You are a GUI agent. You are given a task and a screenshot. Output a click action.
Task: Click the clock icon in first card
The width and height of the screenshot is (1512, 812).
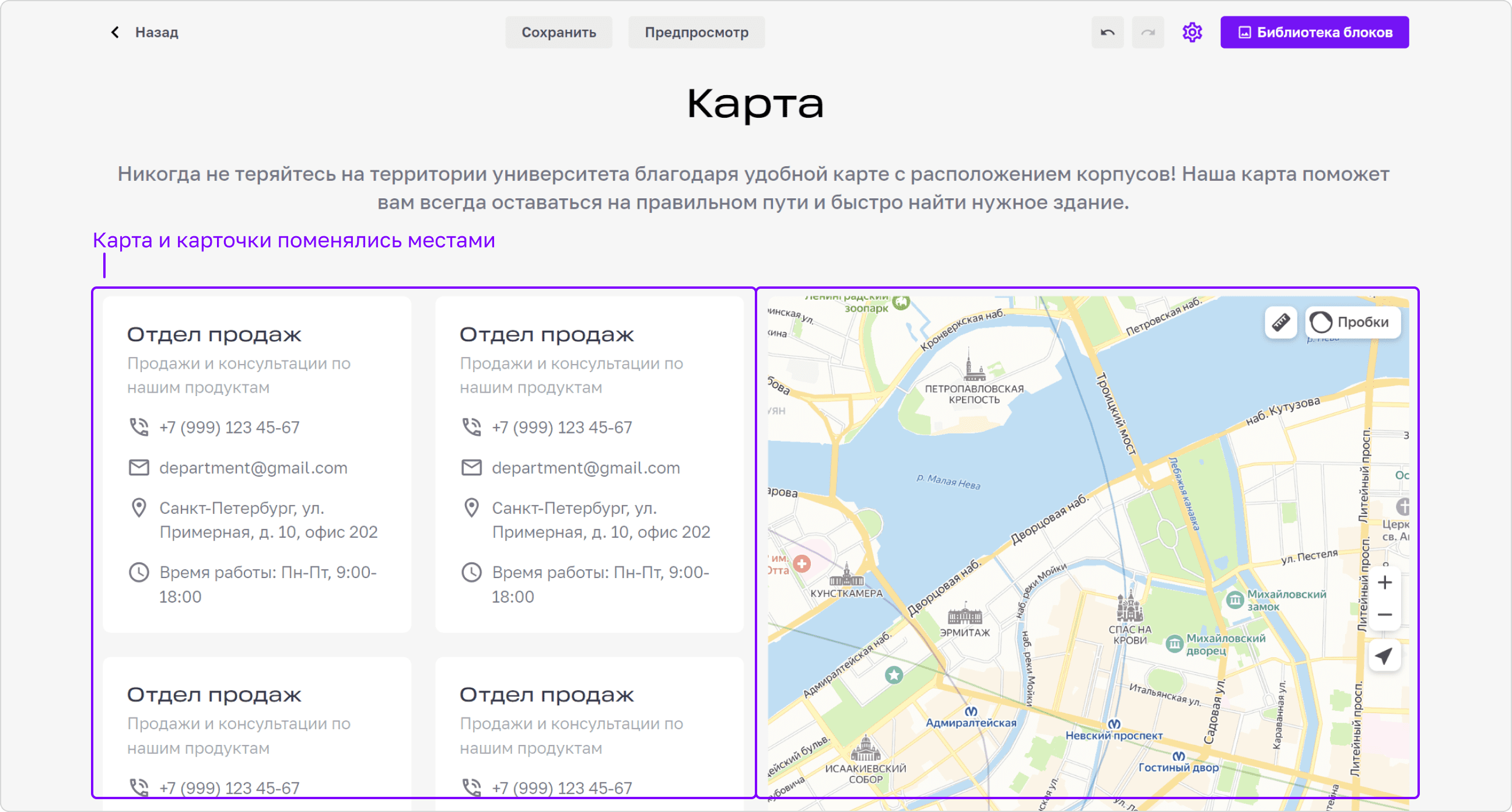[139, 572]
